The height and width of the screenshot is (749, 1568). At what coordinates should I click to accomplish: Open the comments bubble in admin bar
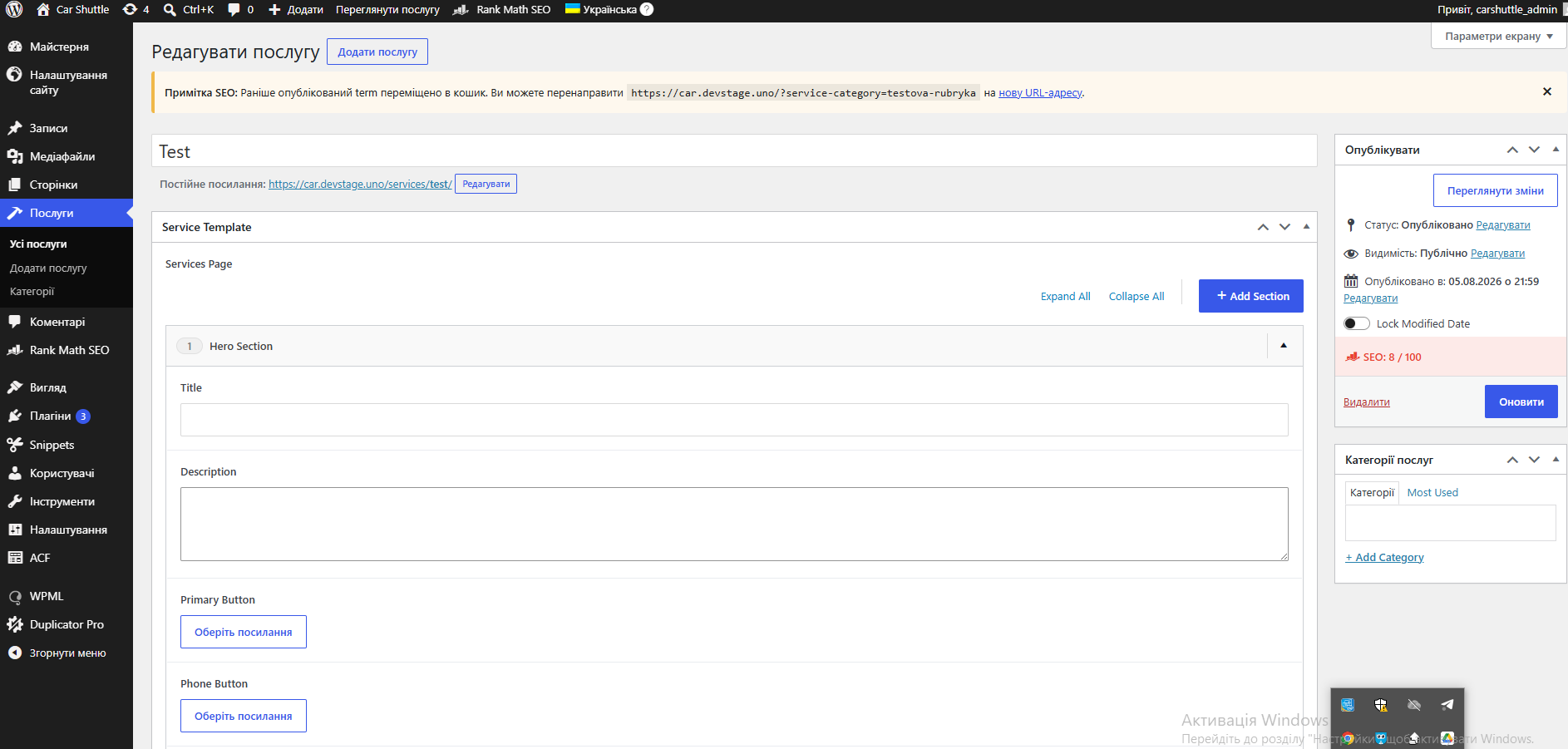click(240, 10)
